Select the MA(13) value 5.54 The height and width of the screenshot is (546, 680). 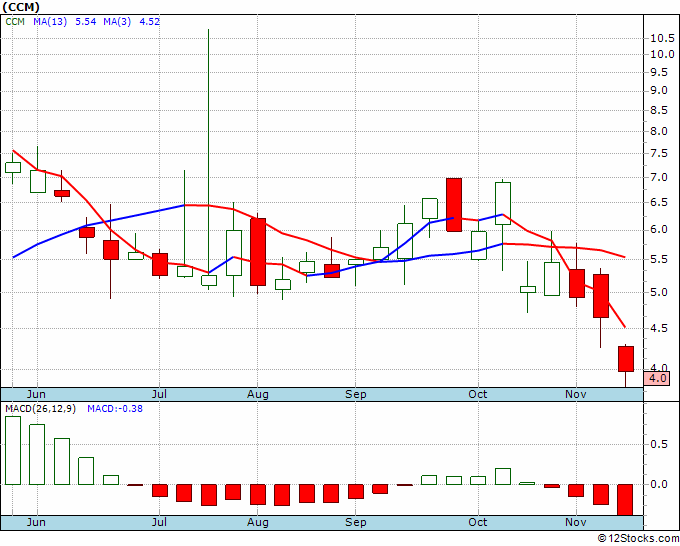coord(85,21)
